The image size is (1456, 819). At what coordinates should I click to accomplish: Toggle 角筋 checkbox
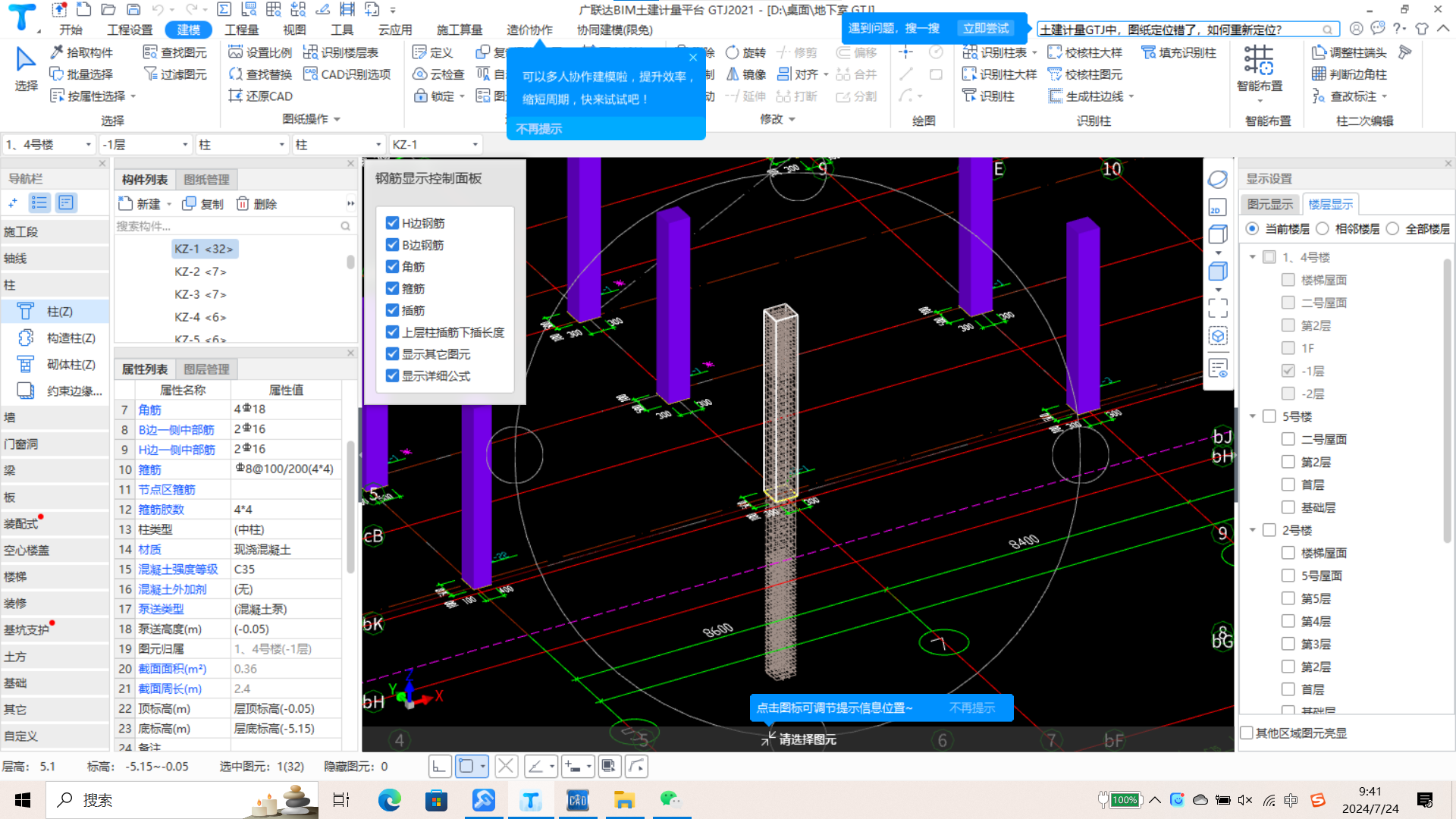click(392, 267)
